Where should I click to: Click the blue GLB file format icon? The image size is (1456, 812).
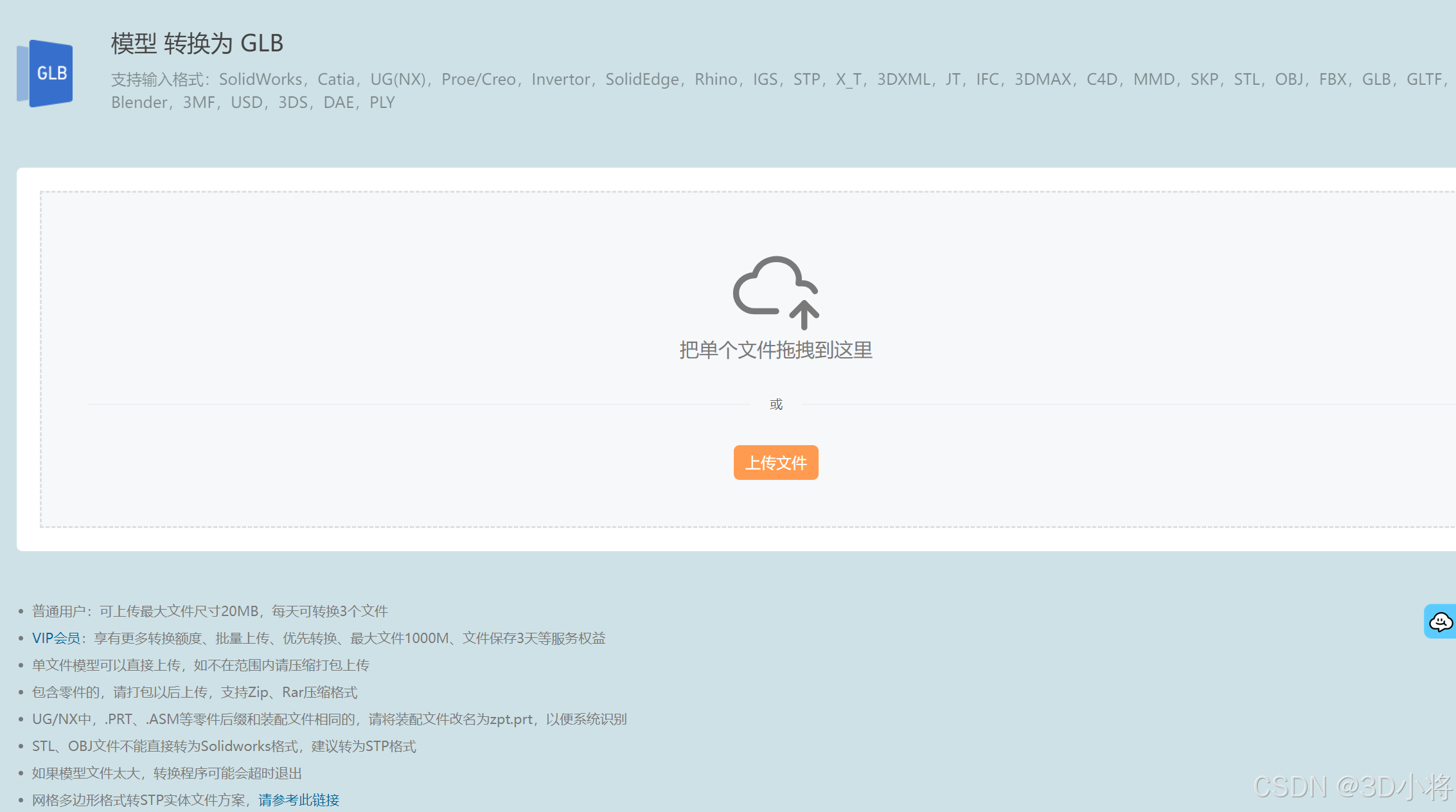pos(45,73)
